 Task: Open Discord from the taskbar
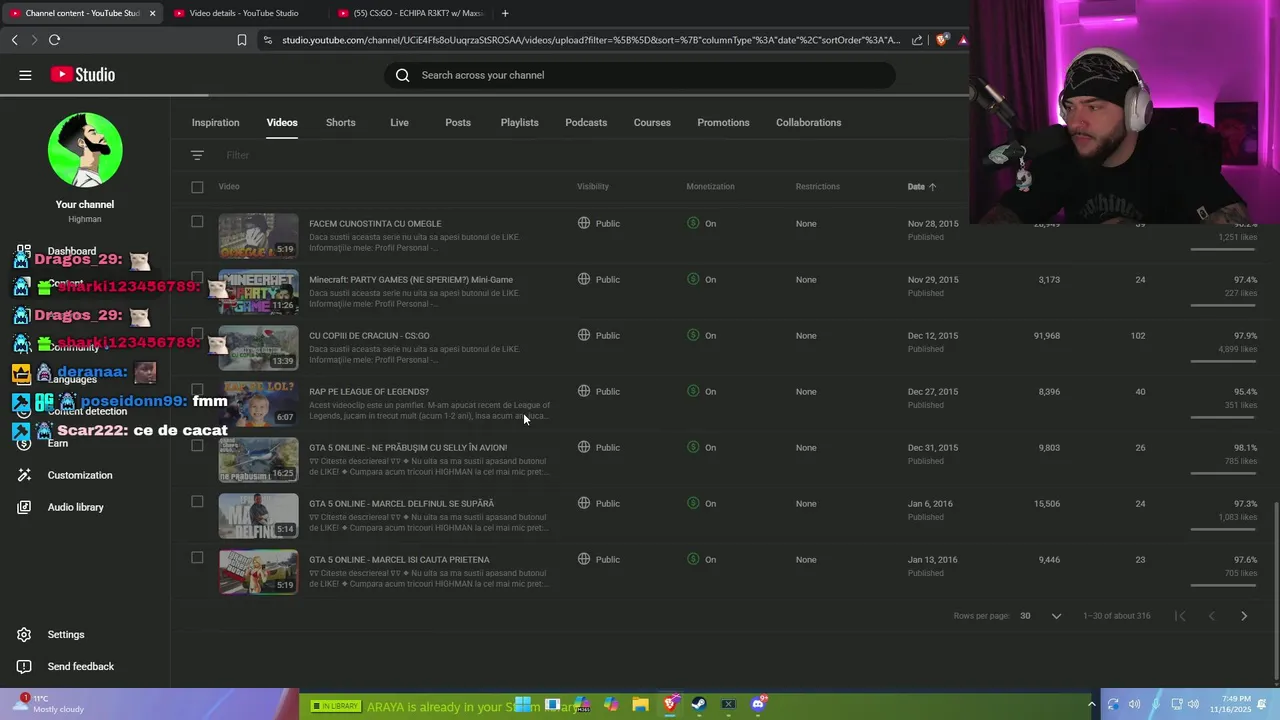tap(758, 705)
